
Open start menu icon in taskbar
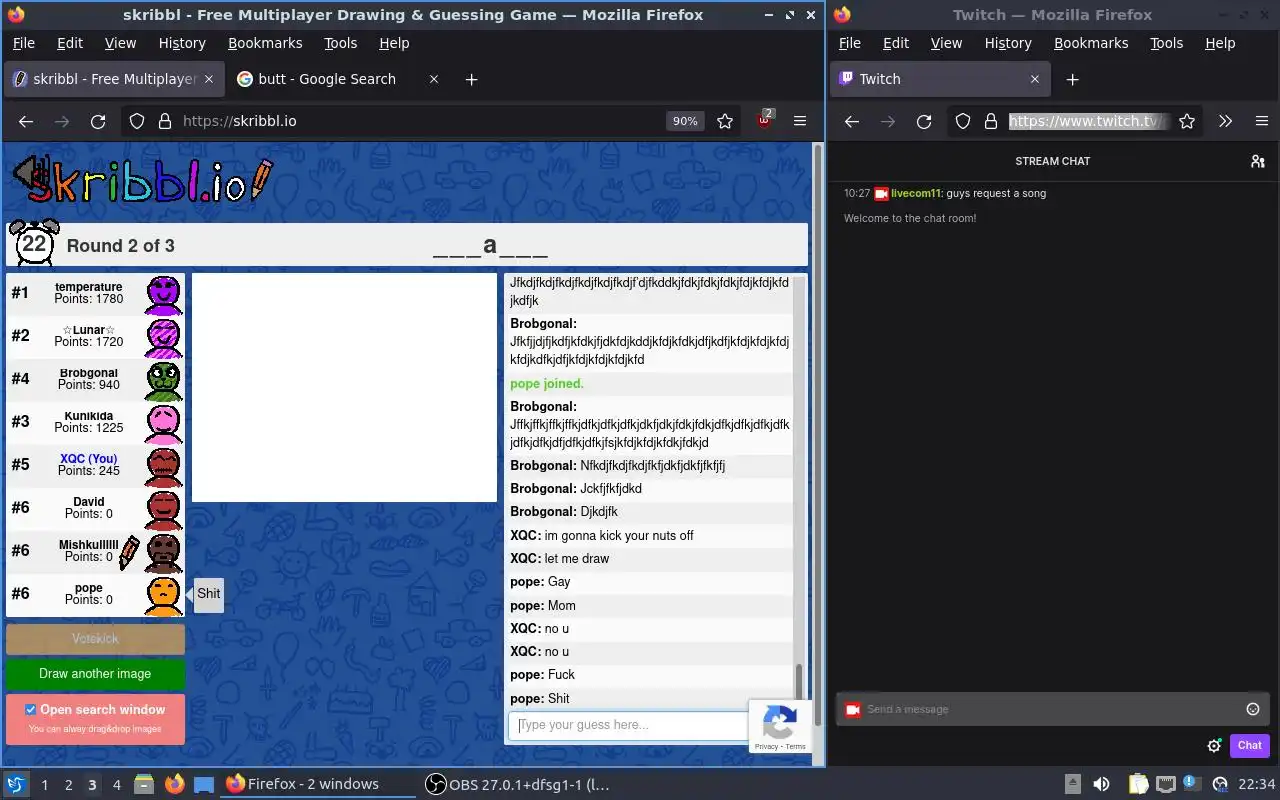(x=16, y=785)
